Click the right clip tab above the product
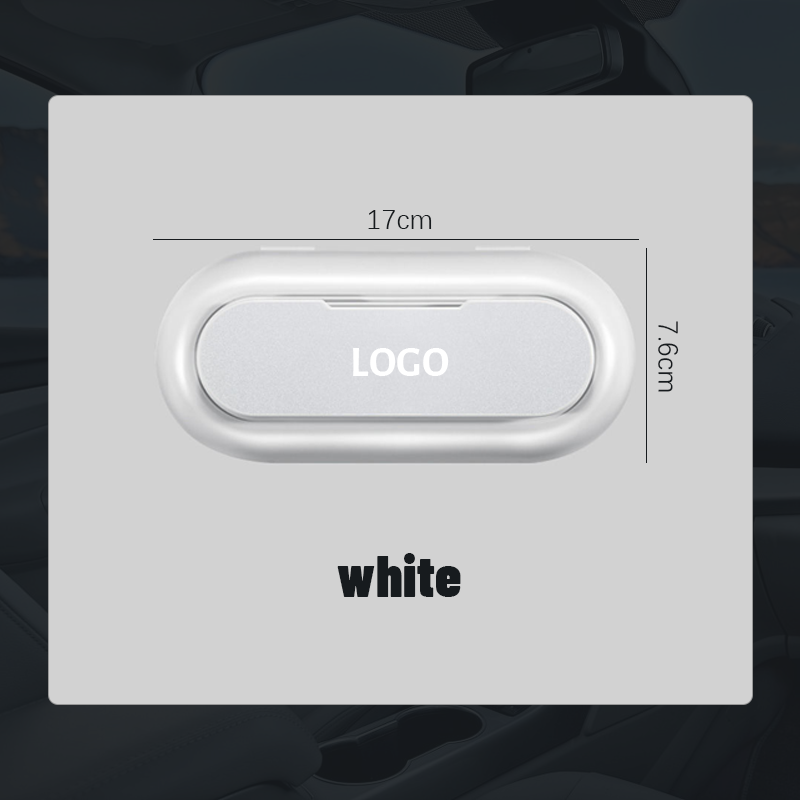The width and height of the screenshot is (800, 800). tap(503, 249)
